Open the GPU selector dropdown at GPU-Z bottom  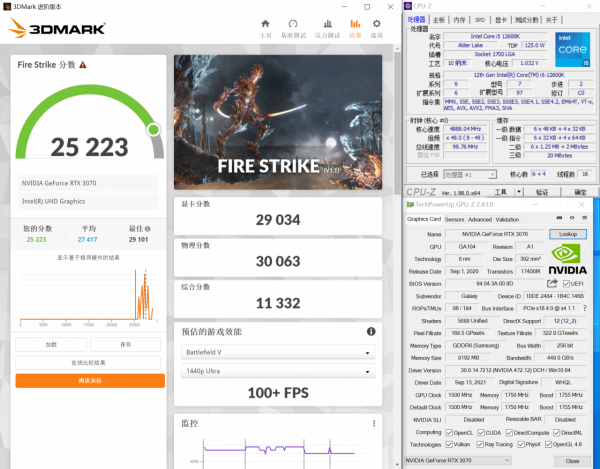coord(458,460)
